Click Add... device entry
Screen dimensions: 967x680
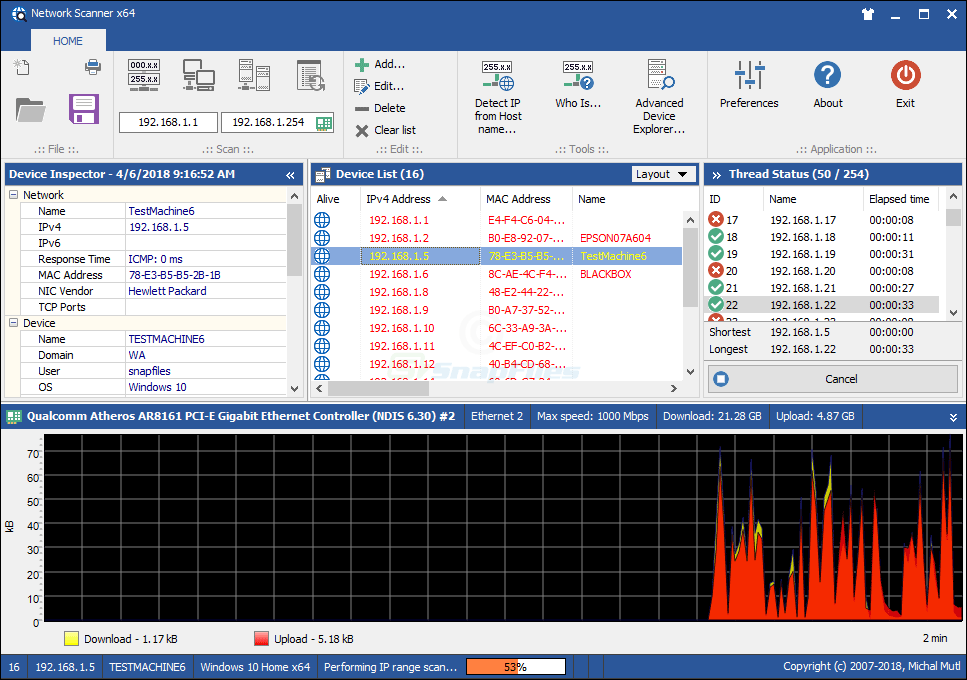(x=380, y=64)
